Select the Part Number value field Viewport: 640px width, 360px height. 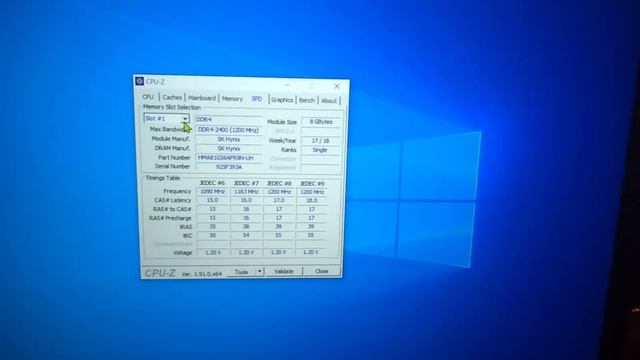click(x=229, y=158)
